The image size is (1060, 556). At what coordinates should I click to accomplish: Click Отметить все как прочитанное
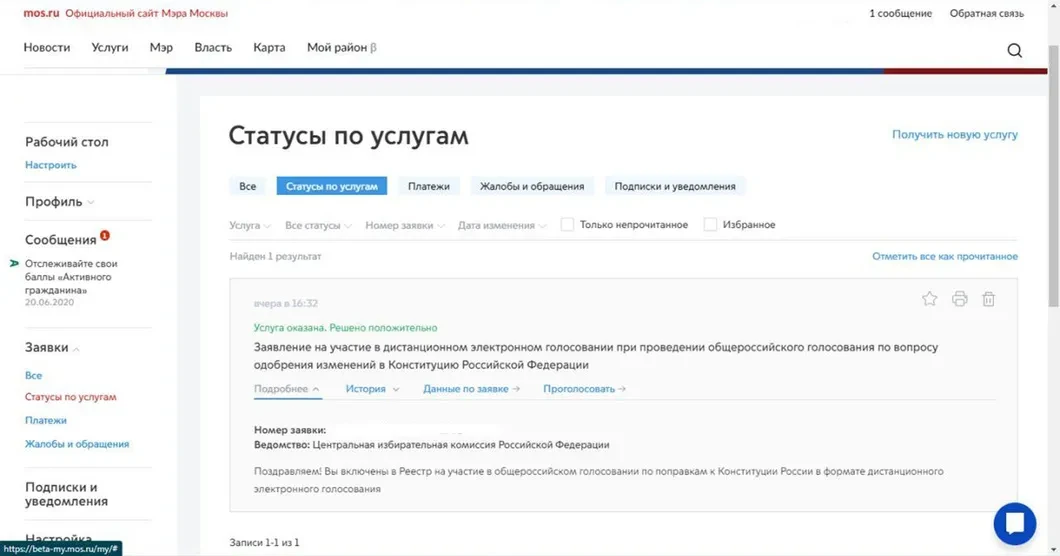(944, 257)
